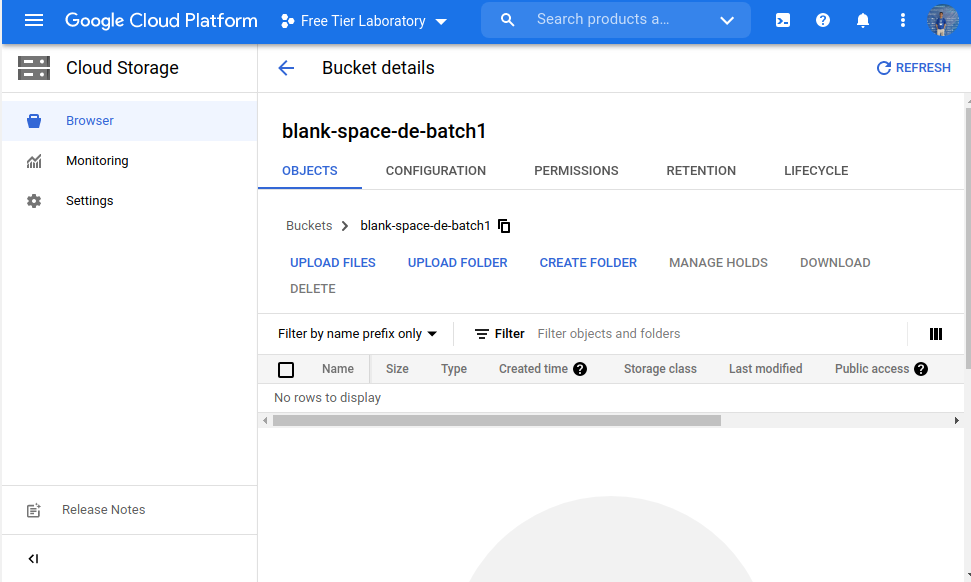Click the Browser bucket icon

34,121
